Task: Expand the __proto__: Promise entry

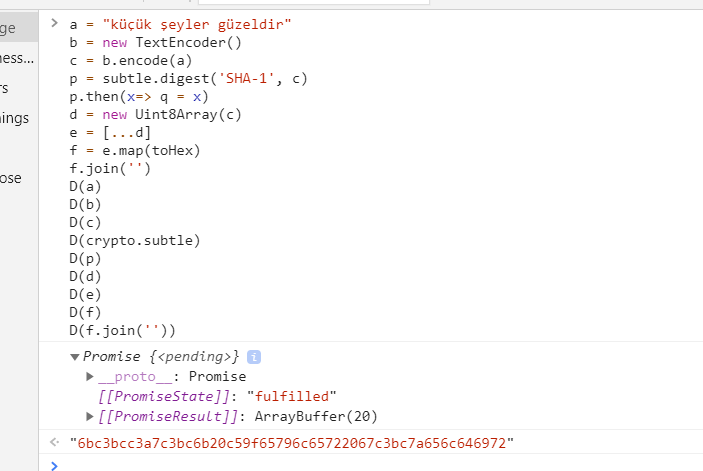Action: pyautogui.click(x=90, y=376)
